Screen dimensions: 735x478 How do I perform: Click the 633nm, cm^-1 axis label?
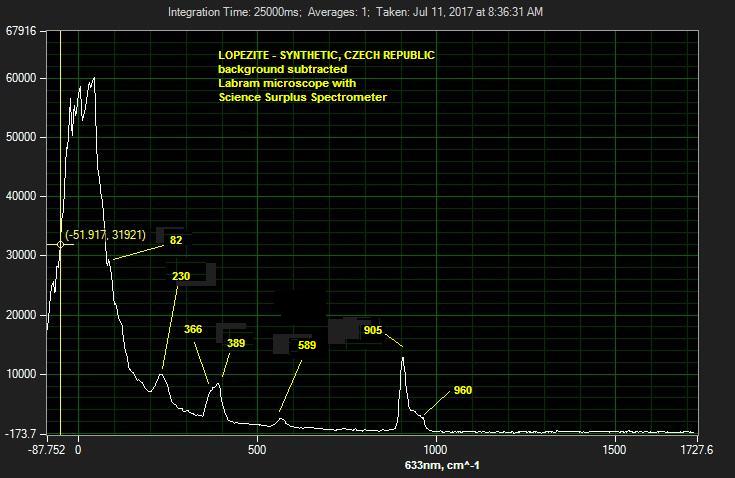click(x=442, y=465)
